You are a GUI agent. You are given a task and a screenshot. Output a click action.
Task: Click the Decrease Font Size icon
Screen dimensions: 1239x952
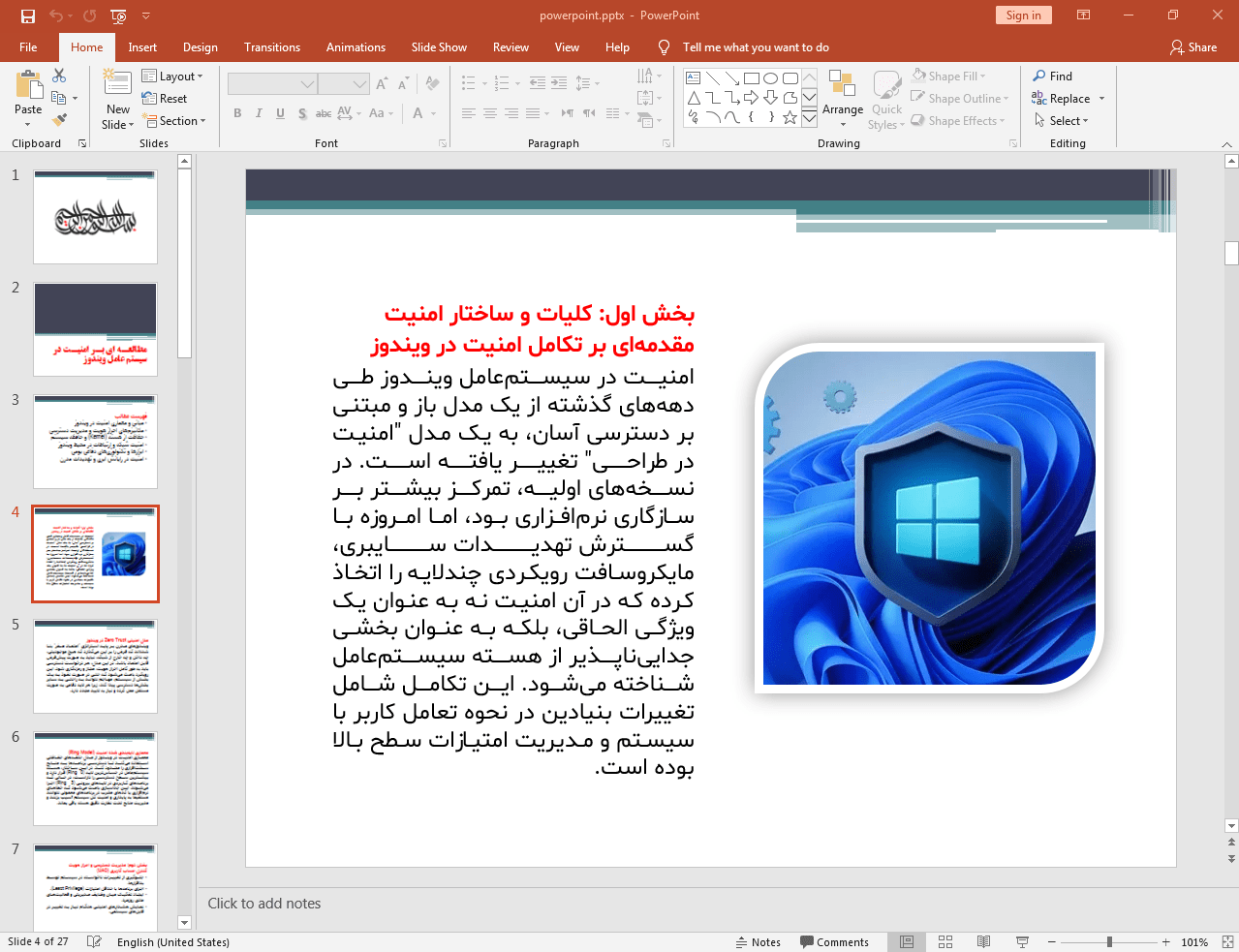(403, 84)
